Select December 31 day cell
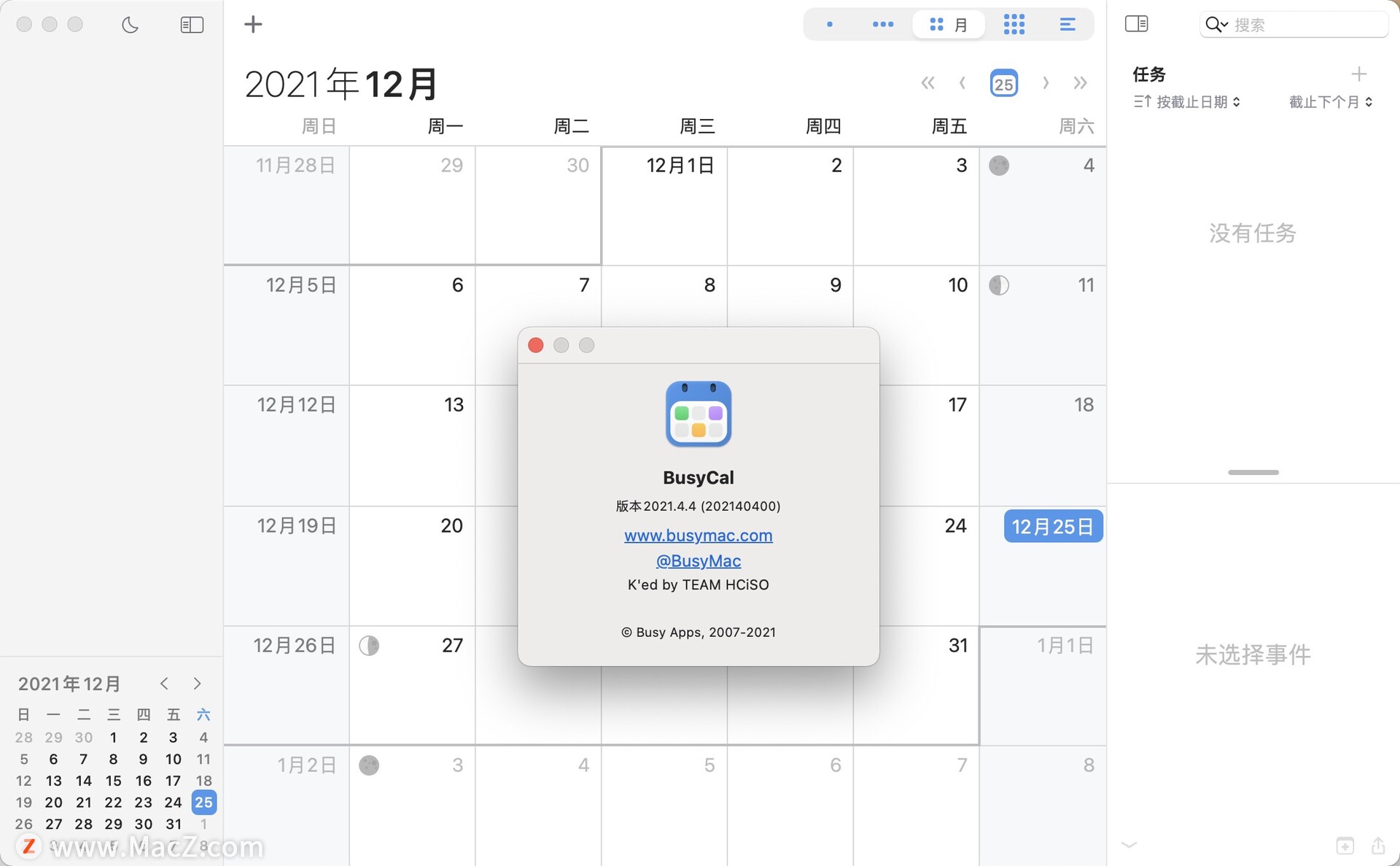Screen dimensions: 1400x866 917,686
